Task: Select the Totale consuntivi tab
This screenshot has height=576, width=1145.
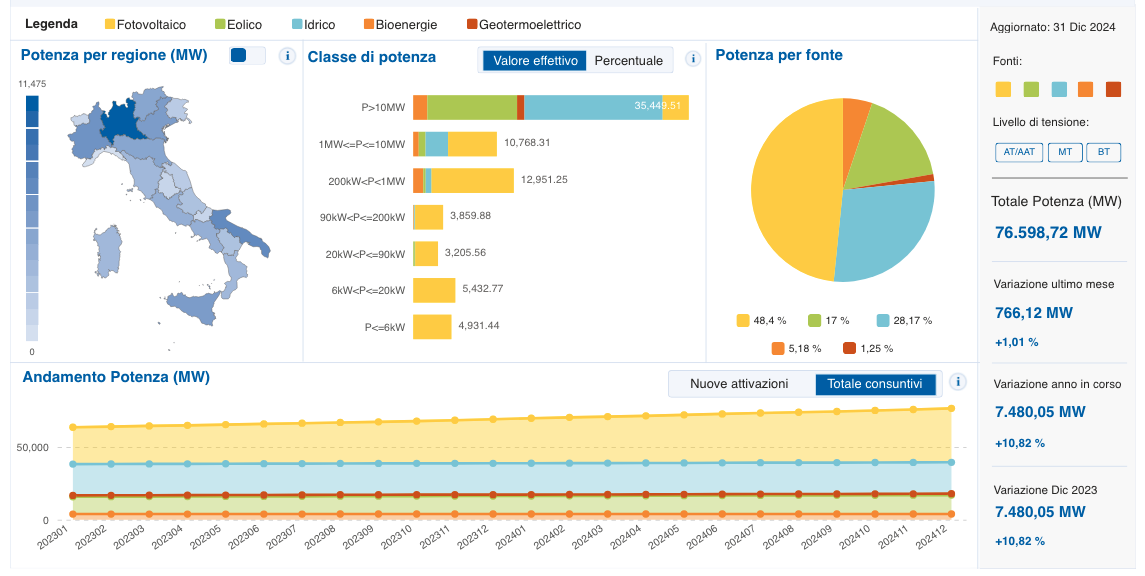Action: pos(875,384)
